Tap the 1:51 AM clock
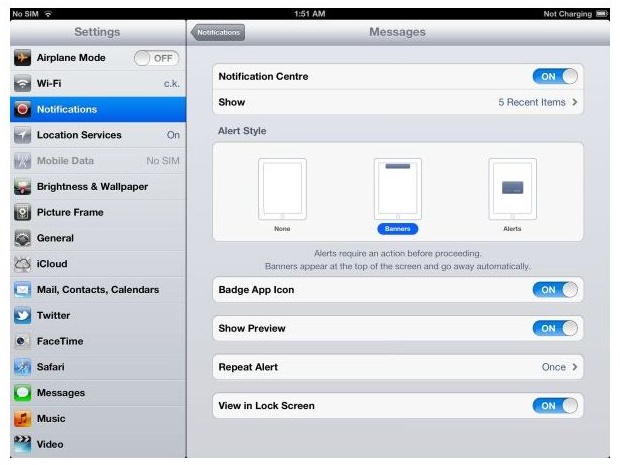 pyautogui.click(x=310, y=14)
